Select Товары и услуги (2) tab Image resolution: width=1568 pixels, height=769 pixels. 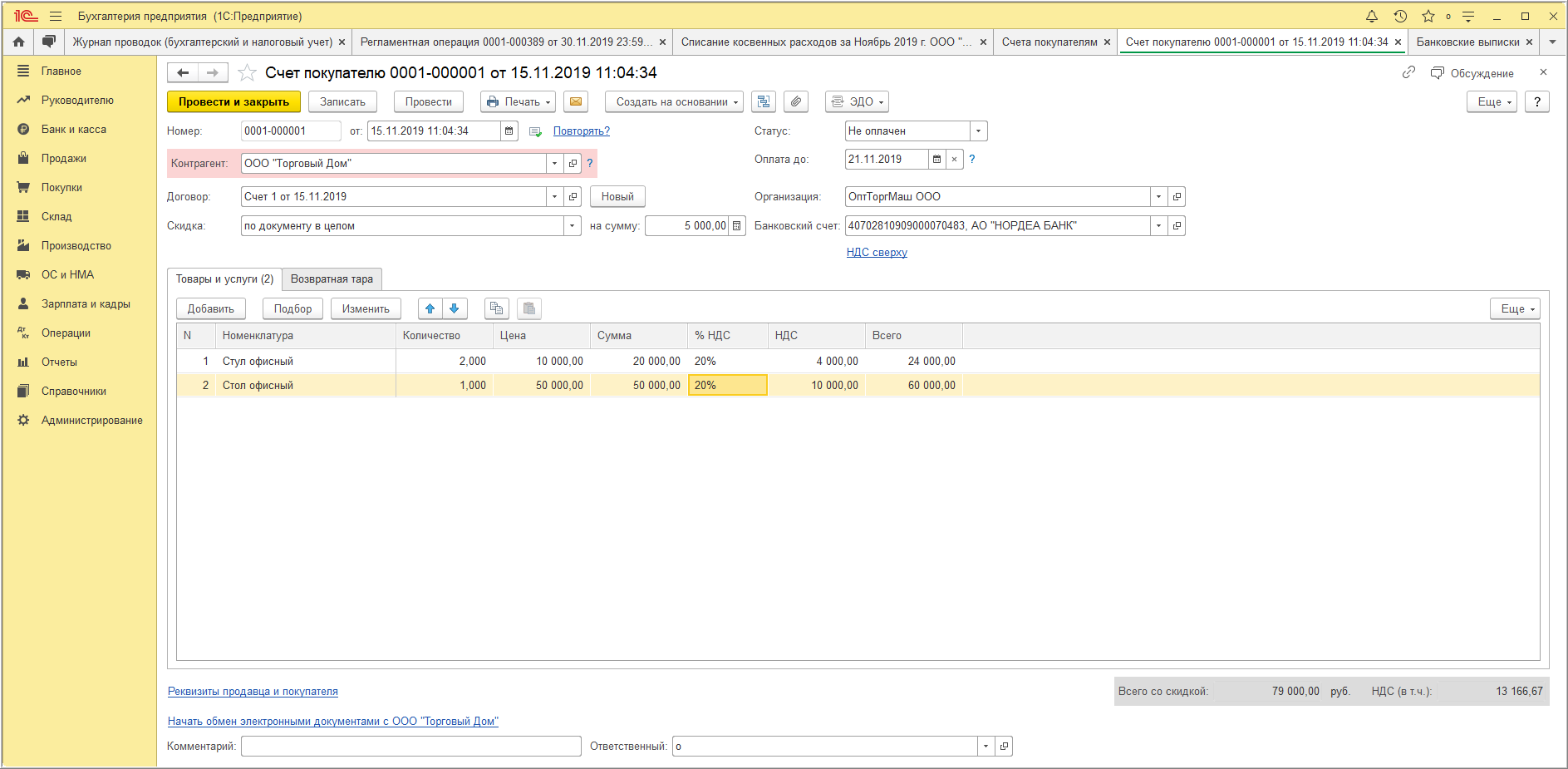224,279
